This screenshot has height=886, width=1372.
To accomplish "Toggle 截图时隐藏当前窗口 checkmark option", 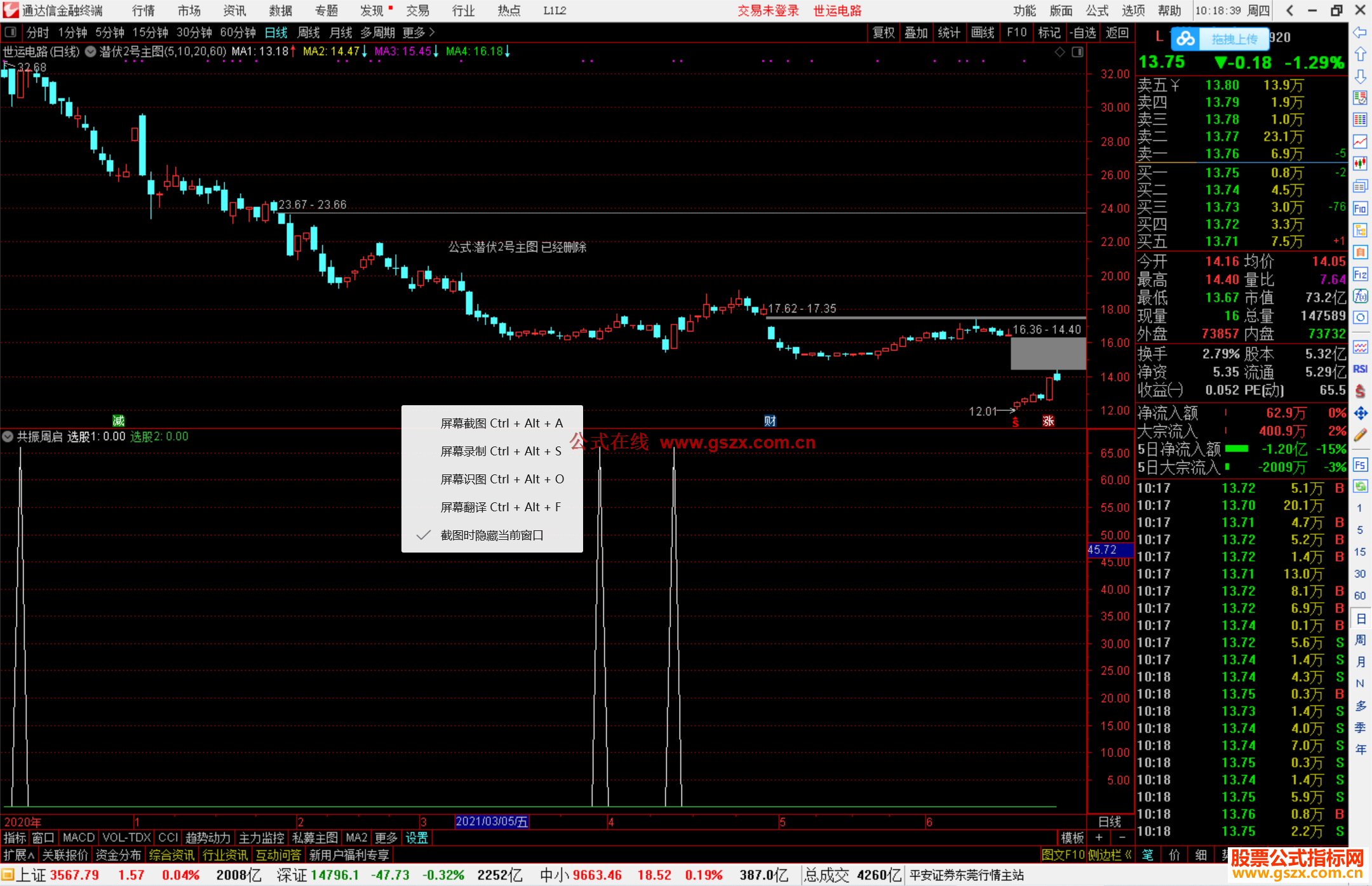I will (492, 535).
